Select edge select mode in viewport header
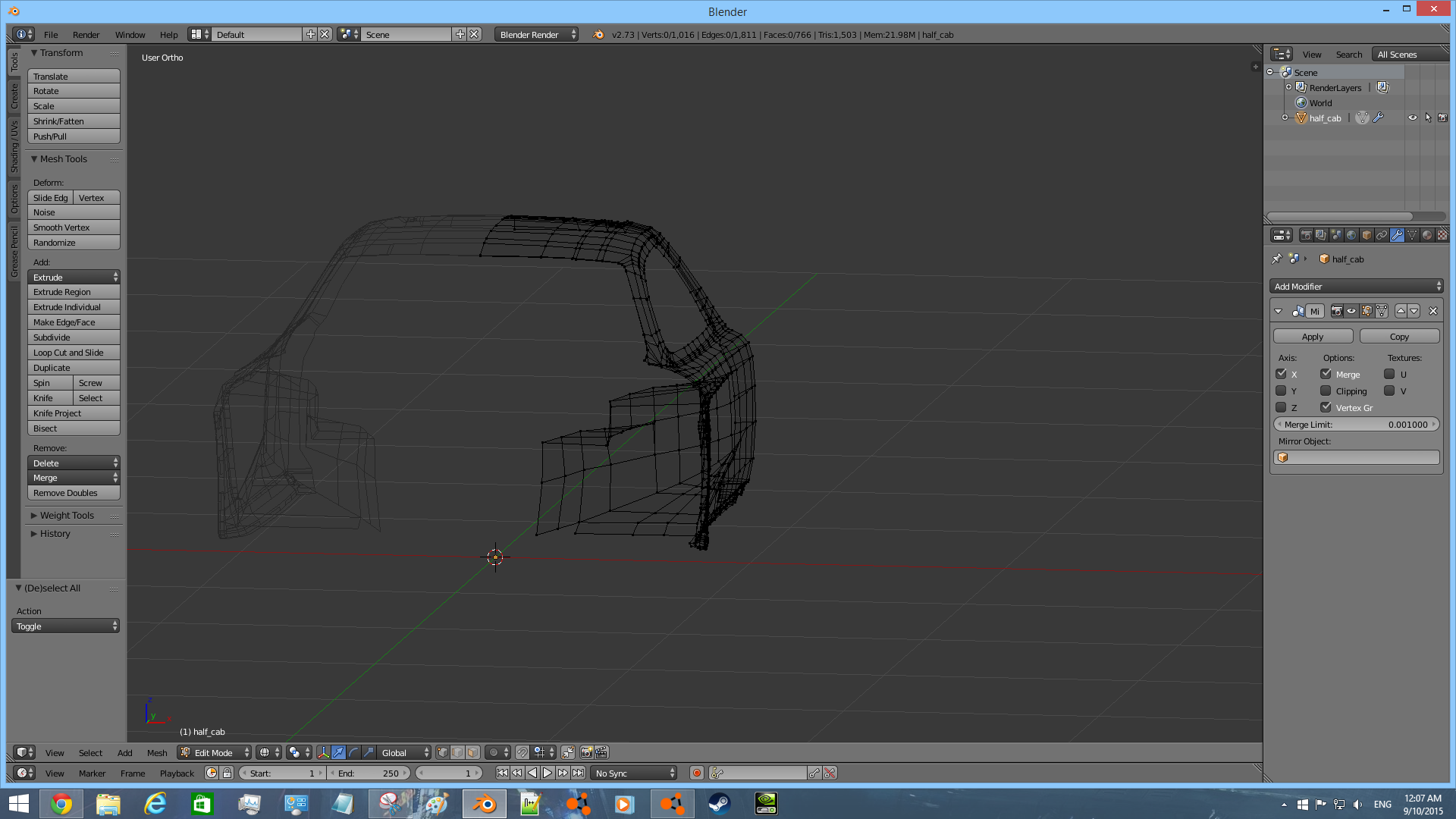 [458, 752]
